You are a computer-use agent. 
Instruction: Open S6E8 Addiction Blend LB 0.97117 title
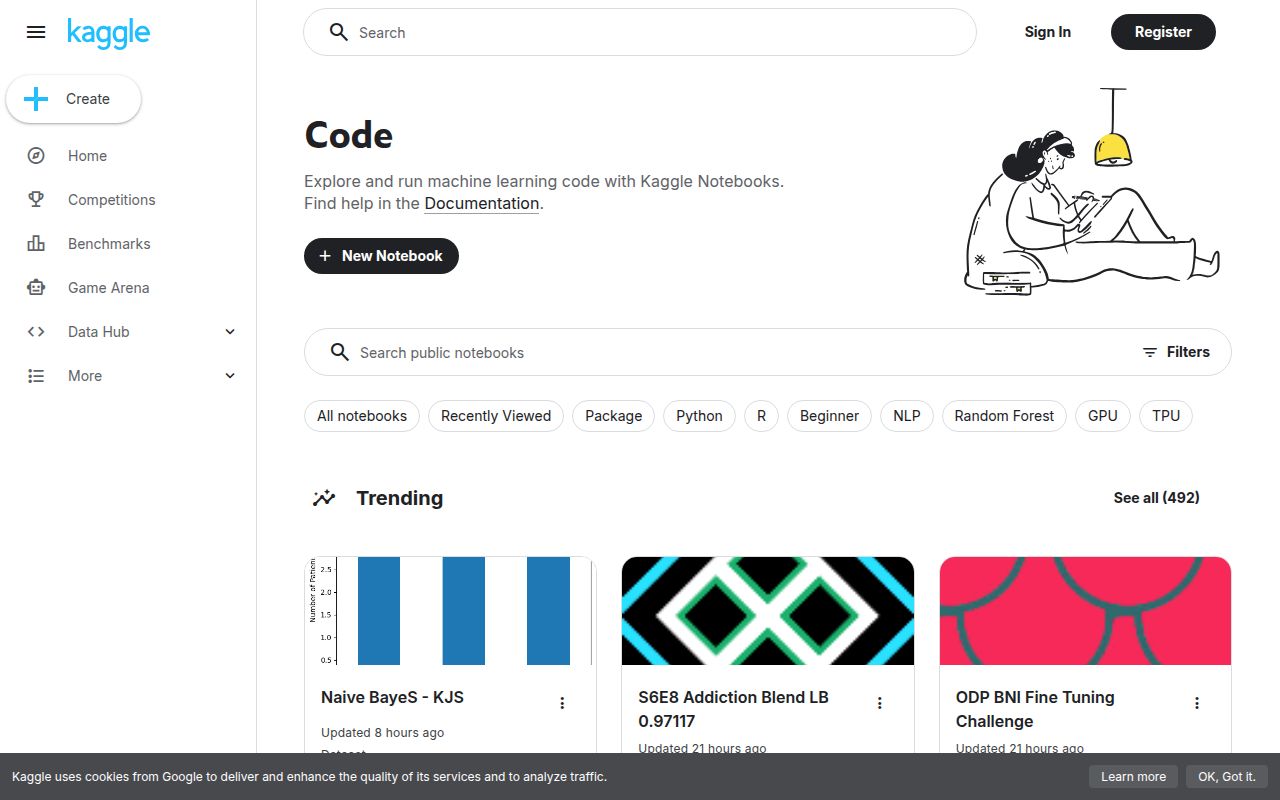(733, 709)
